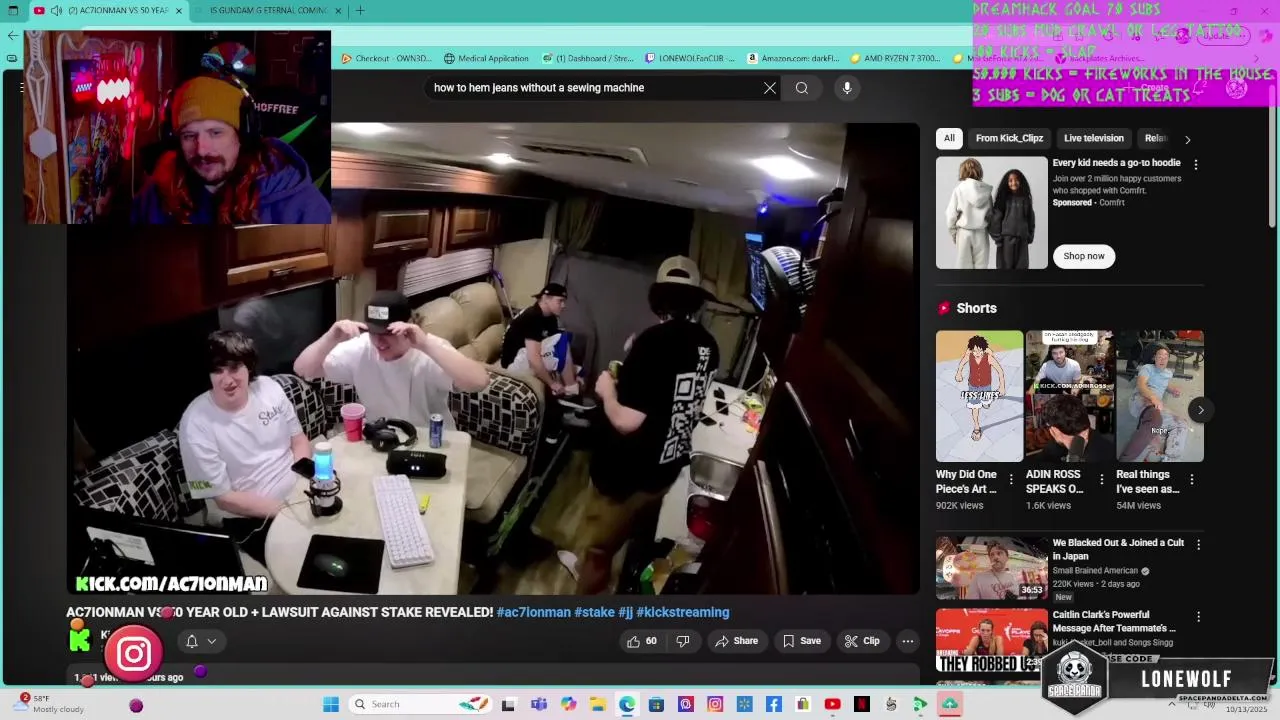Open YouTube app in taskbar

coord(832,704)
